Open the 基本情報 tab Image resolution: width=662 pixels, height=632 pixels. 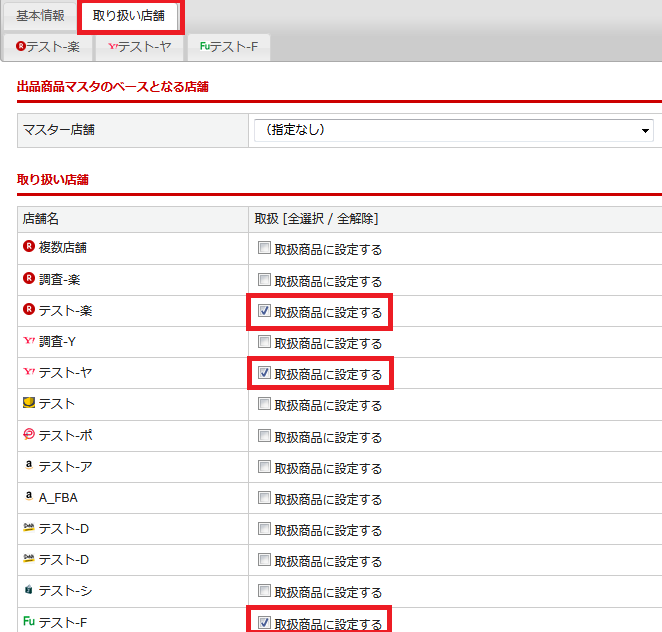(x=40, y=16)
